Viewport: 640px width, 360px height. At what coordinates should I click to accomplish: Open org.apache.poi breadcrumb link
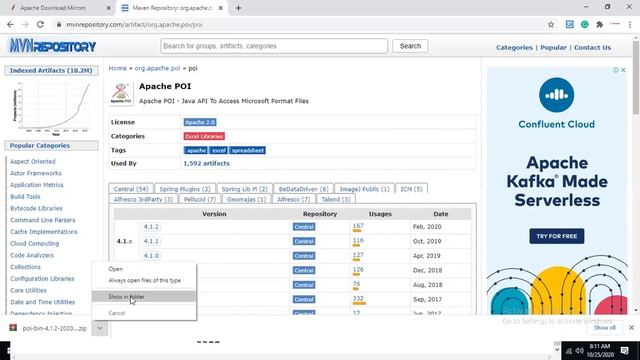[157, 68]
